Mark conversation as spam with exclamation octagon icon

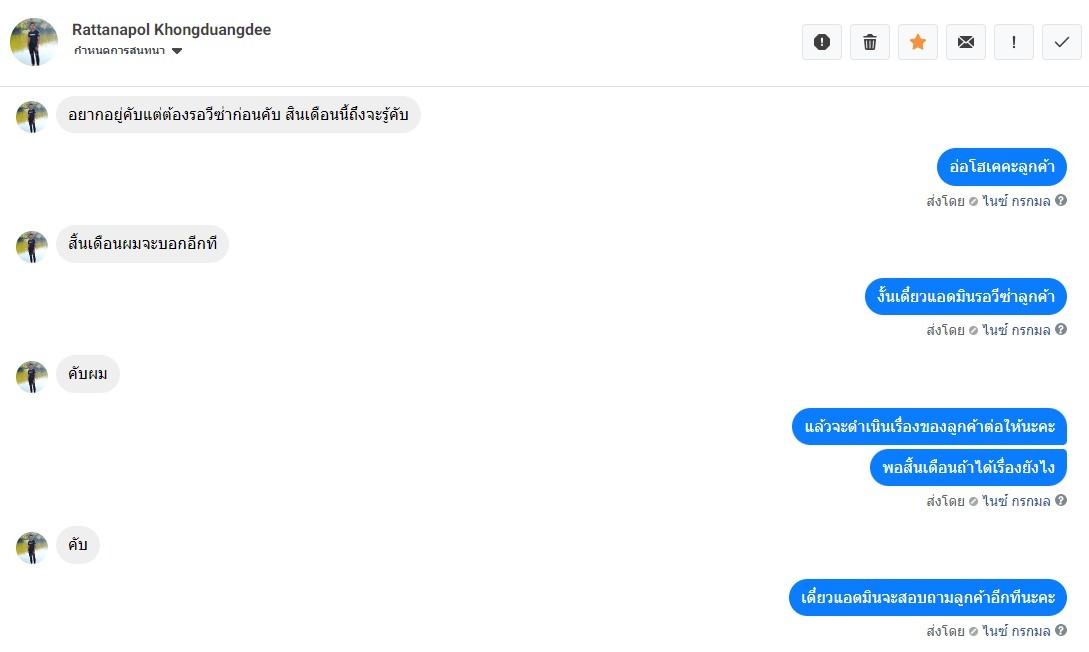tap(822, 42)
